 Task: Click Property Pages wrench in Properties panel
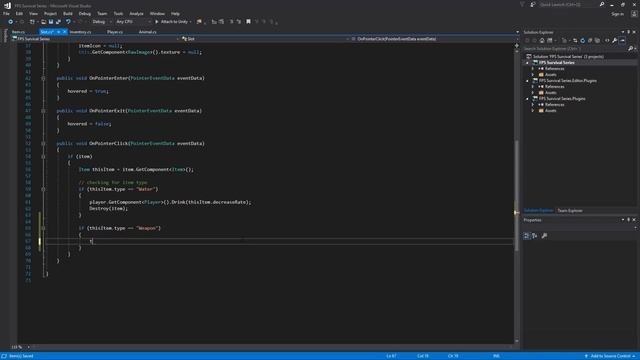pyautogui.click(x=544, y=236)
